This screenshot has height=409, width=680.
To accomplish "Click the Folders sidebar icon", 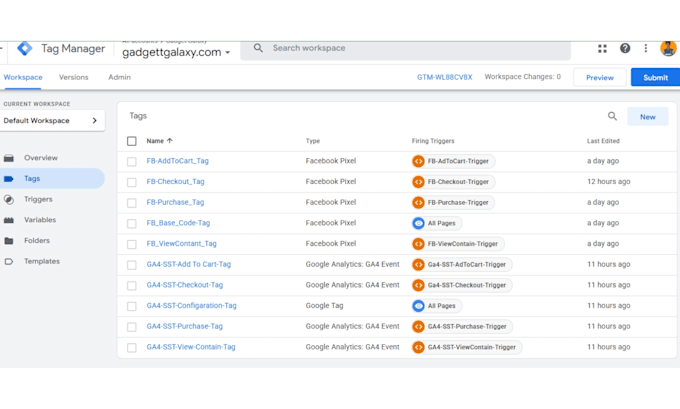I will tap(9, 241).
